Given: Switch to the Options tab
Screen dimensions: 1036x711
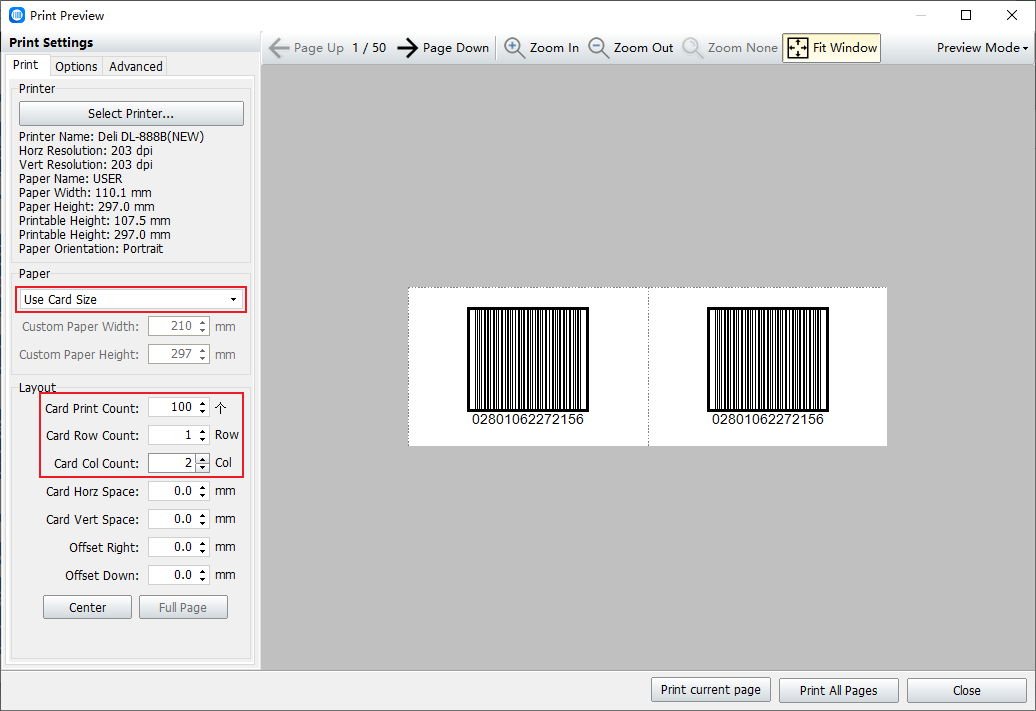Looking at the screenshot, I should pos(76,66).
